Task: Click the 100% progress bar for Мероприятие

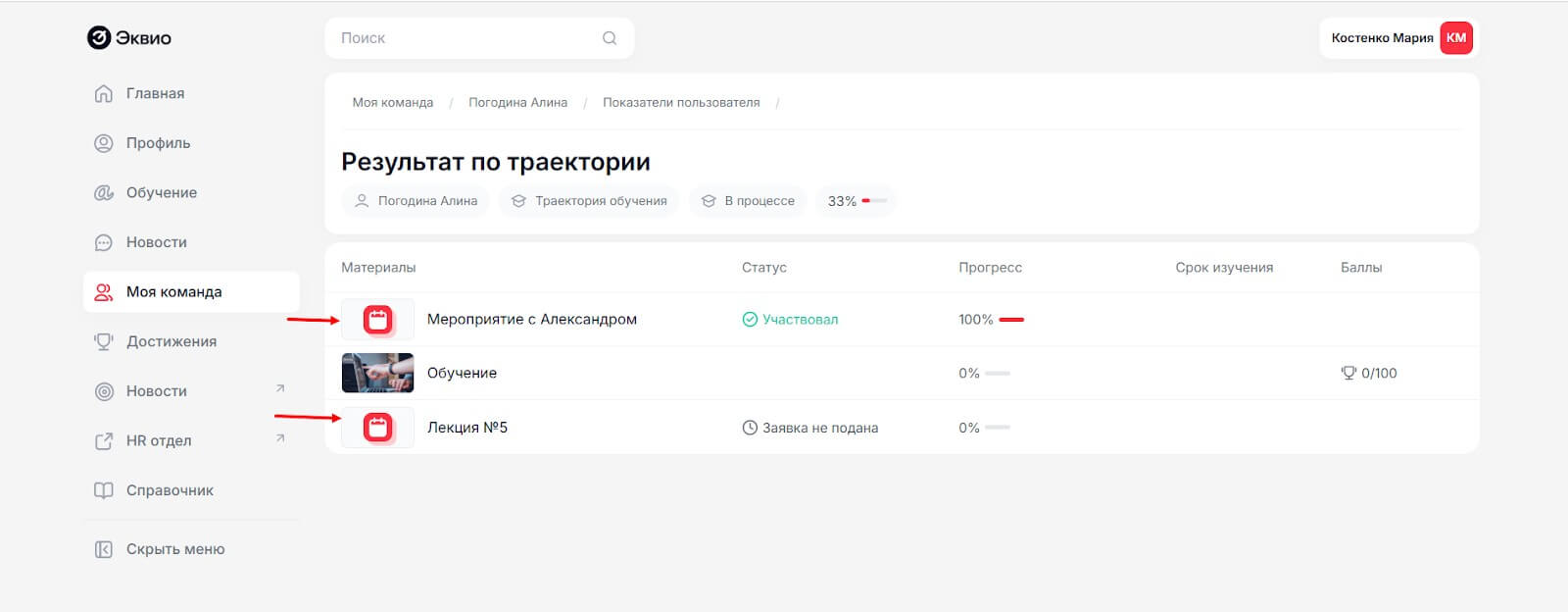Action: coord(1011,320)
